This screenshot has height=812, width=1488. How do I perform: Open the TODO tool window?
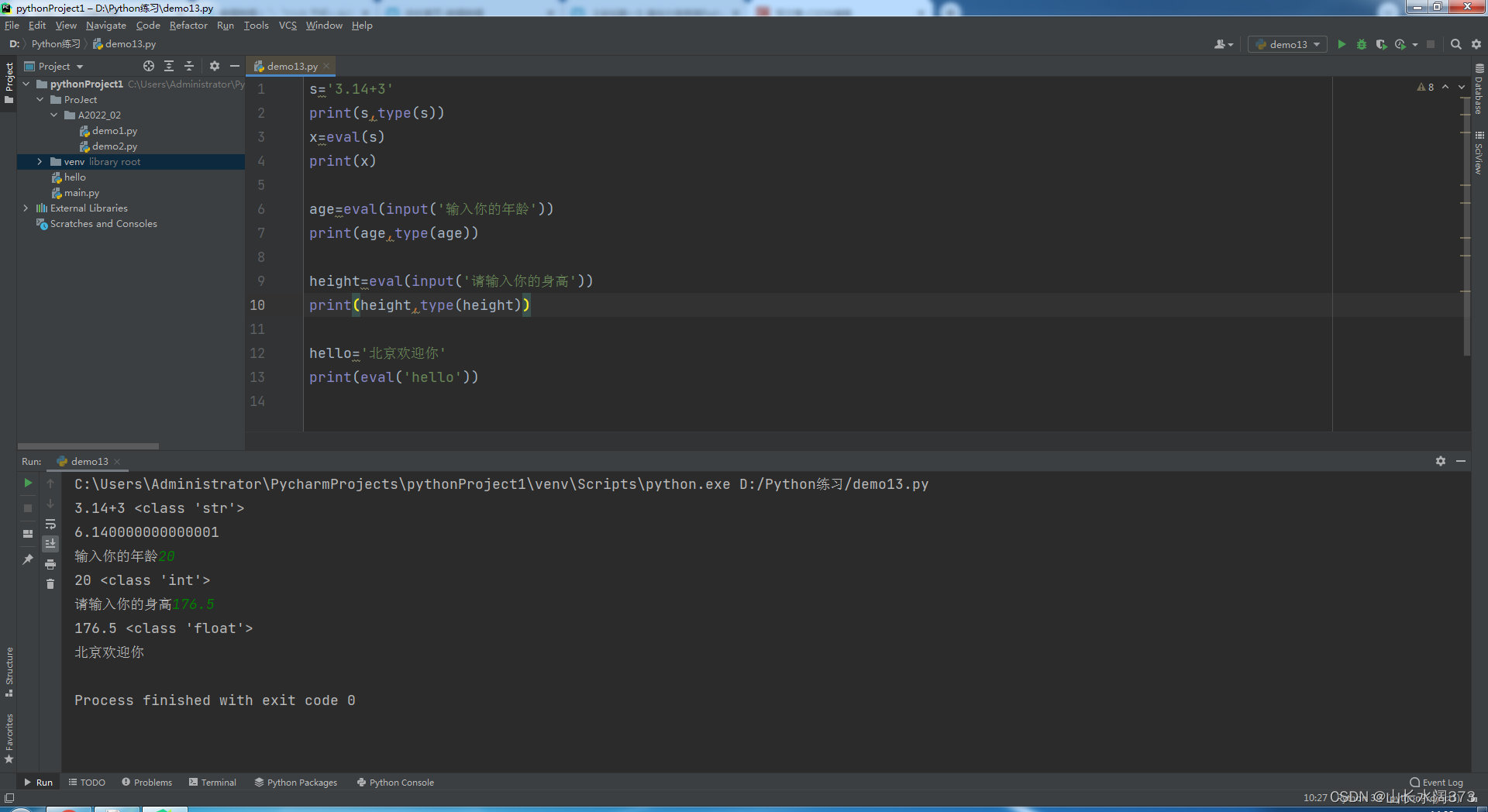pos(87,782)
